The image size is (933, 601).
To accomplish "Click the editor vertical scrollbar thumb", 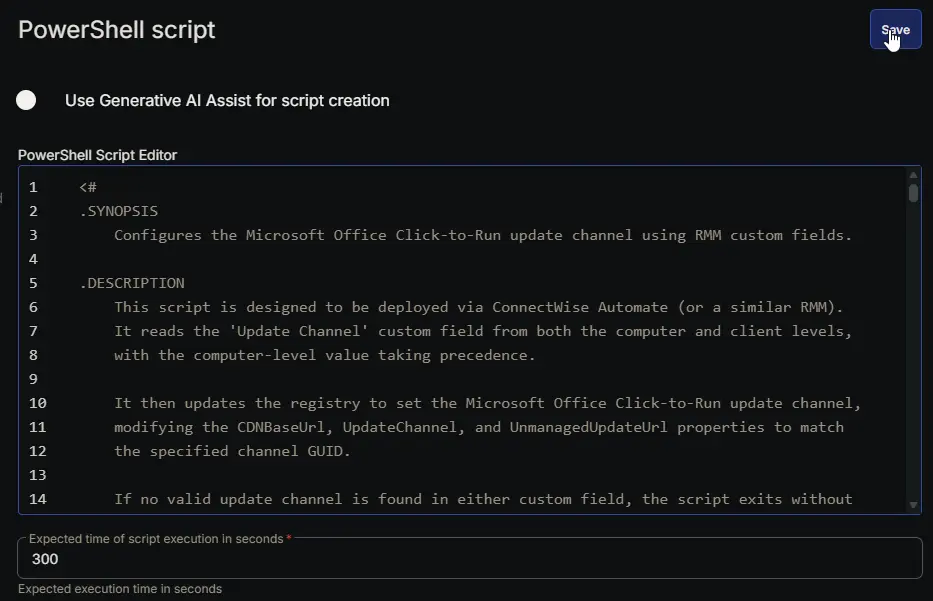I will 913,193.
